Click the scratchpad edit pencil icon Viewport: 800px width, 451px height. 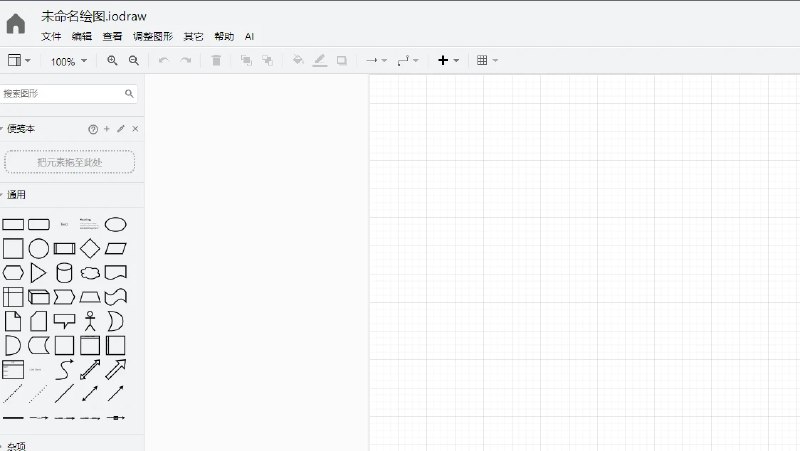tap(121, 129)
